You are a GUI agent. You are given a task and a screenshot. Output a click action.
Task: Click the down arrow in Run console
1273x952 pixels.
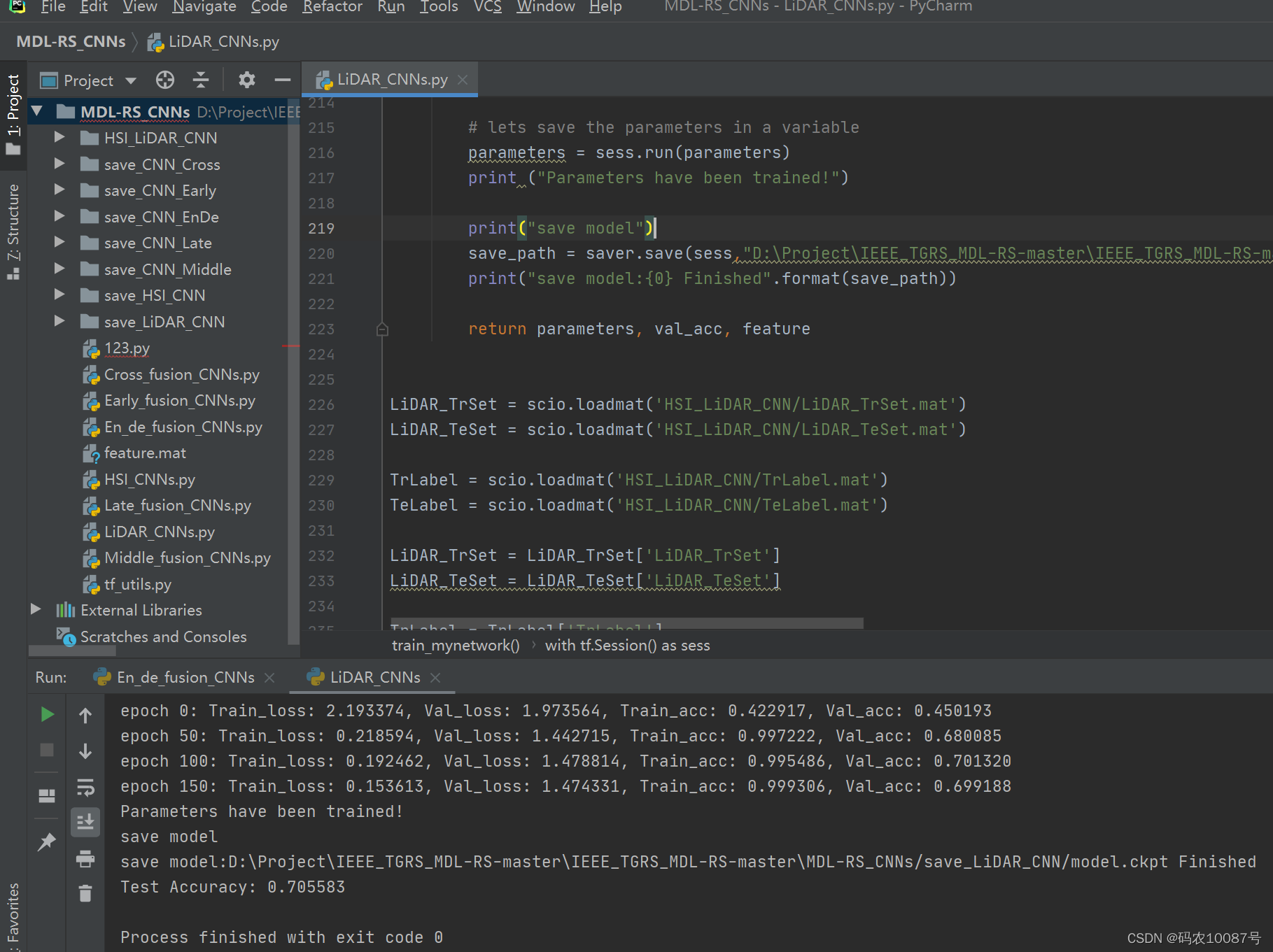[x=85, y=751]
